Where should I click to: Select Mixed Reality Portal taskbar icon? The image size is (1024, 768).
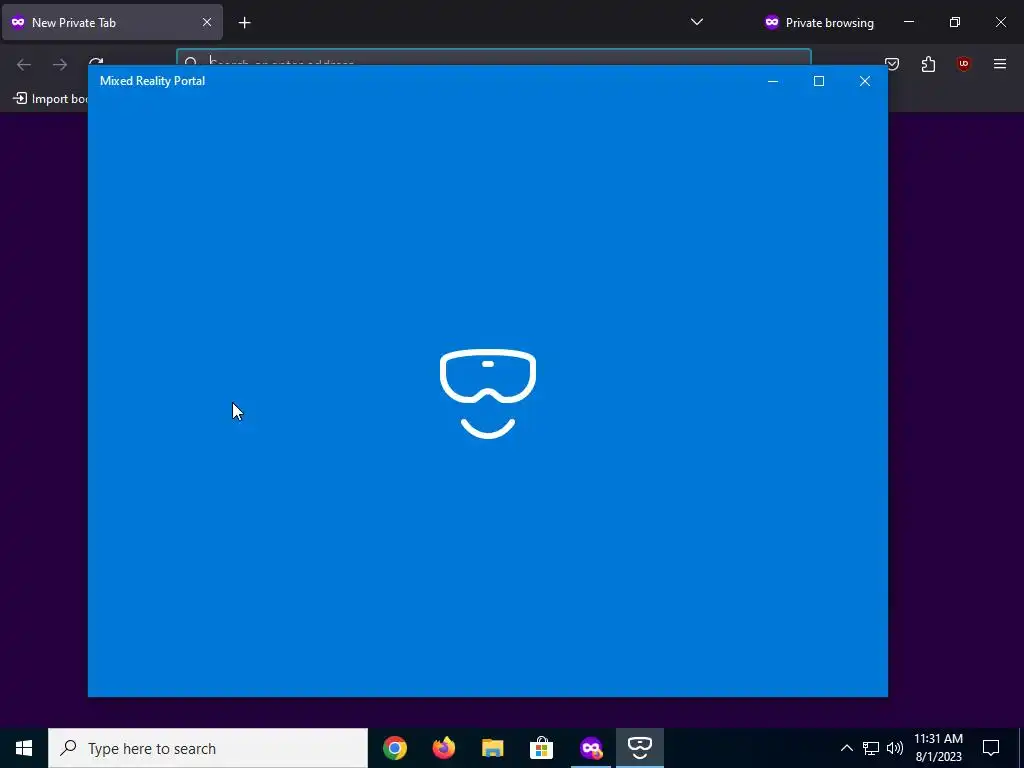[639, 748]
